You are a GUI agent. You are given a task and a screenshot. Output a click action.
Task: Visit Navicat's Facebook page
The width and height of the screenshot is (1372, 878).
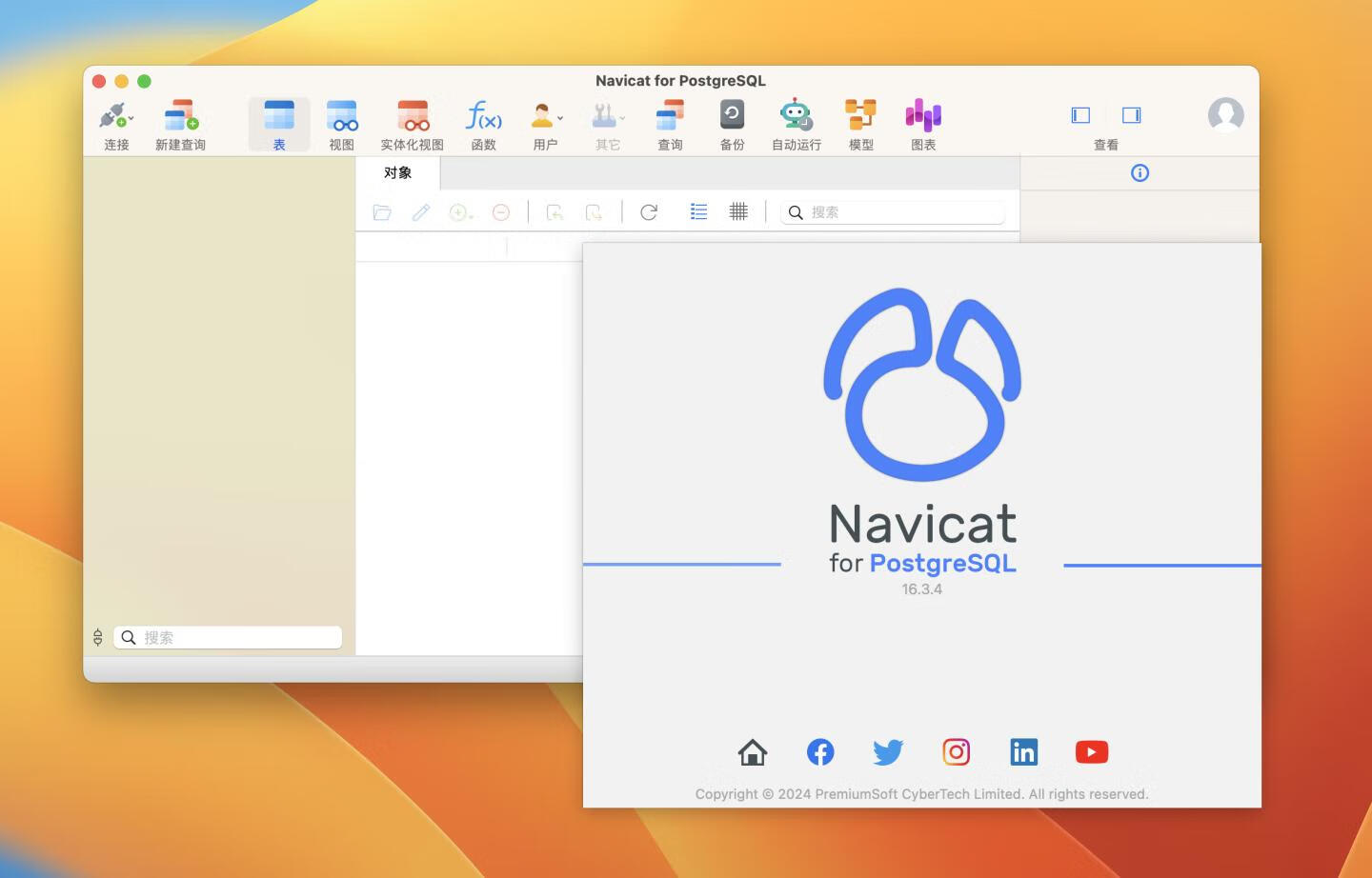pos(820,751)
